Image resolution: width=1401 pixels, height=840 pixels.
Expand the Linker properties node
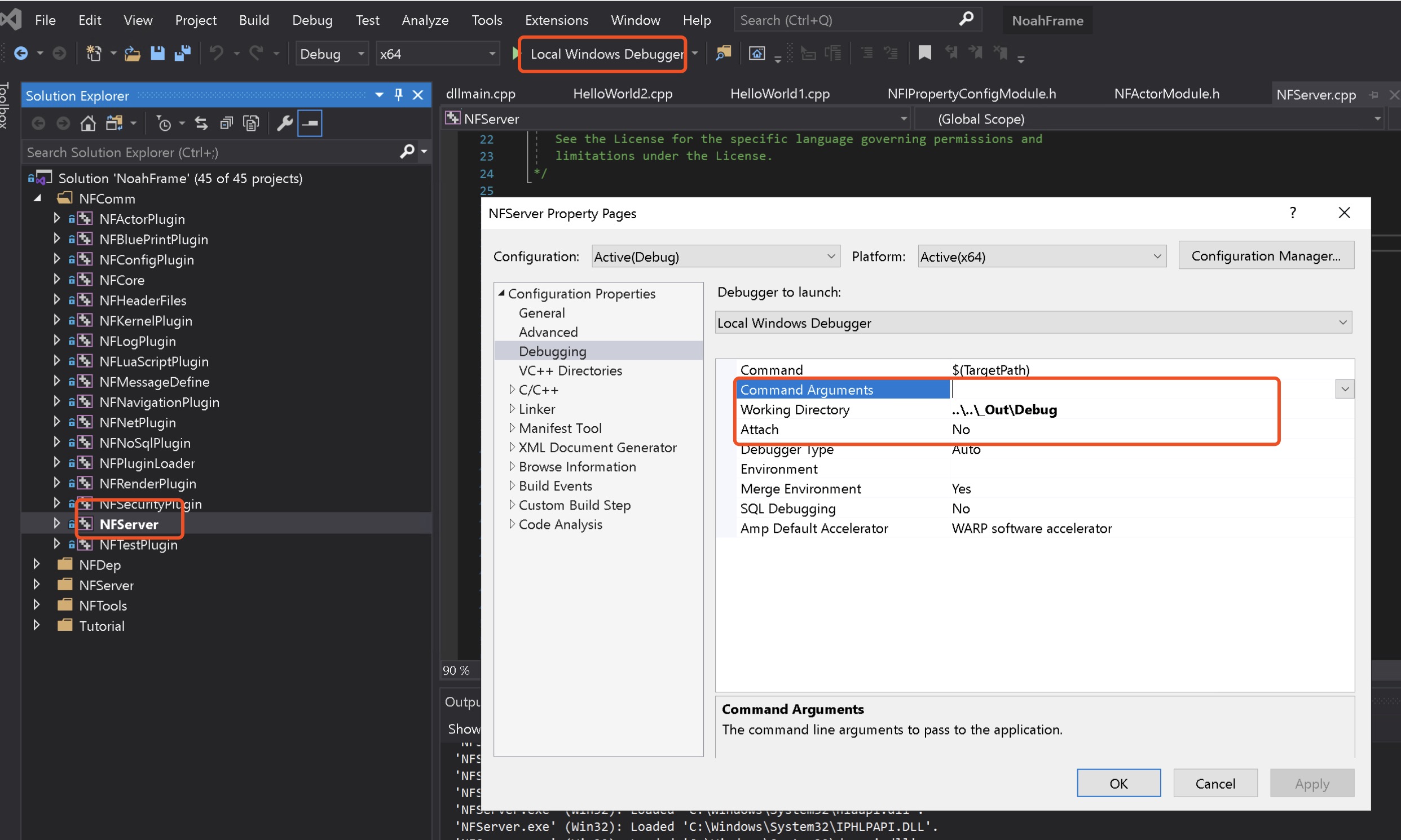tap(512, 409)
